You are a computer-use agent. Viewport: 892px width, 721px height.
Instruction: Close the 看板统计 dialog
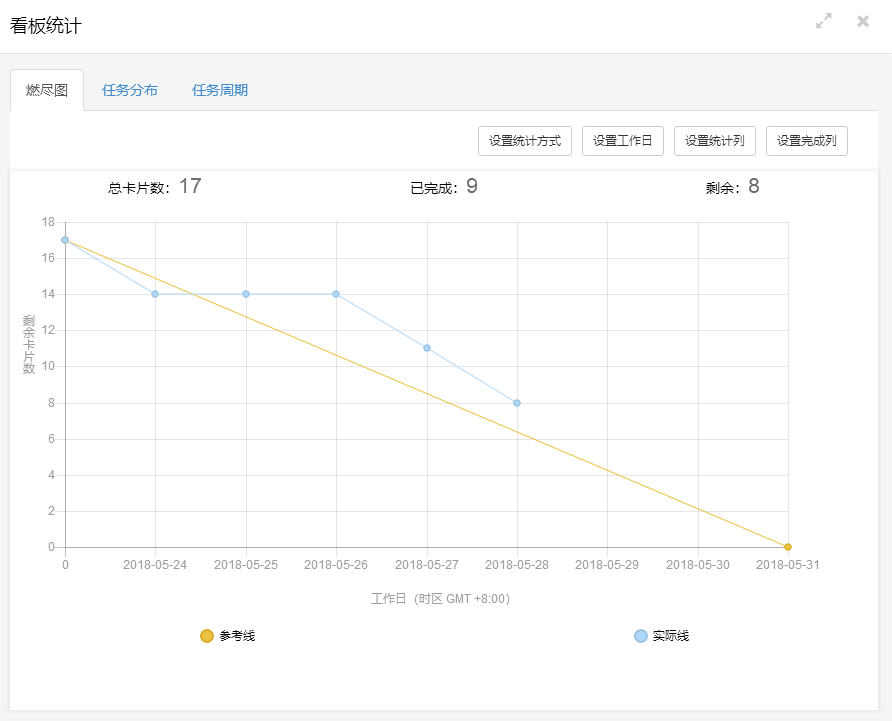click(x=863, y=21)
